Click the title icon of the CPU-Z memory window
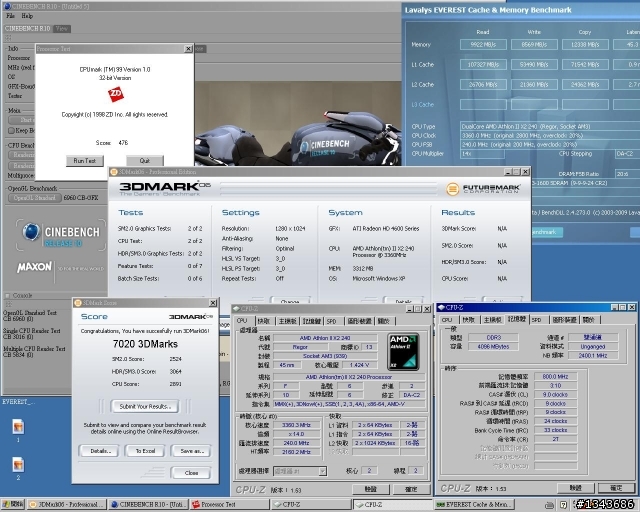The width and height of the screenshot is (640, 512). (441, 307)
